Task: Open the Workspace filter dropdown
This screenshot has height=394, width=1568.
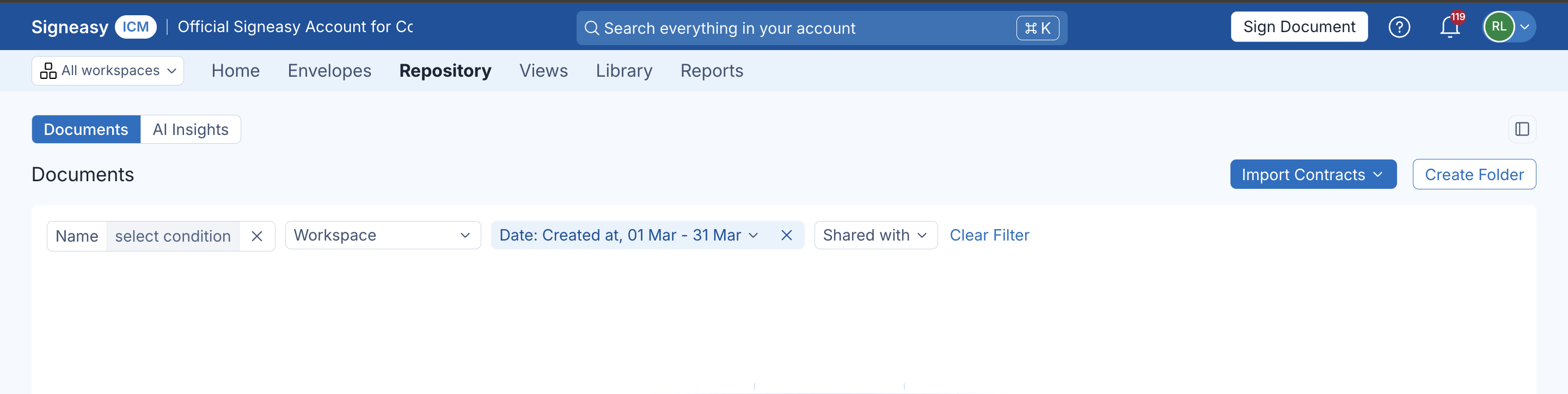Action: coord(383,235)
